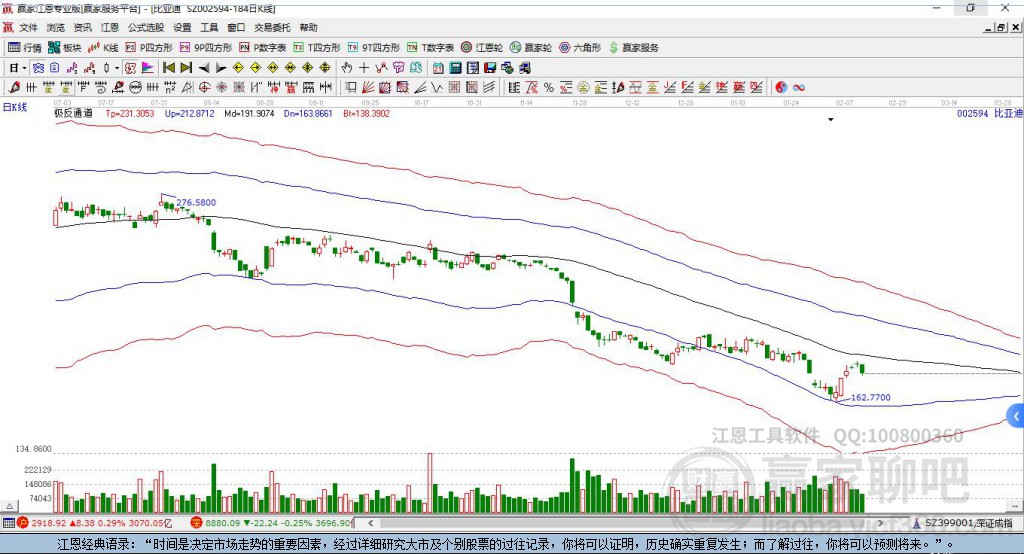
Task: Click the Shenzhen index 8880.09 status
Action: 271,523
